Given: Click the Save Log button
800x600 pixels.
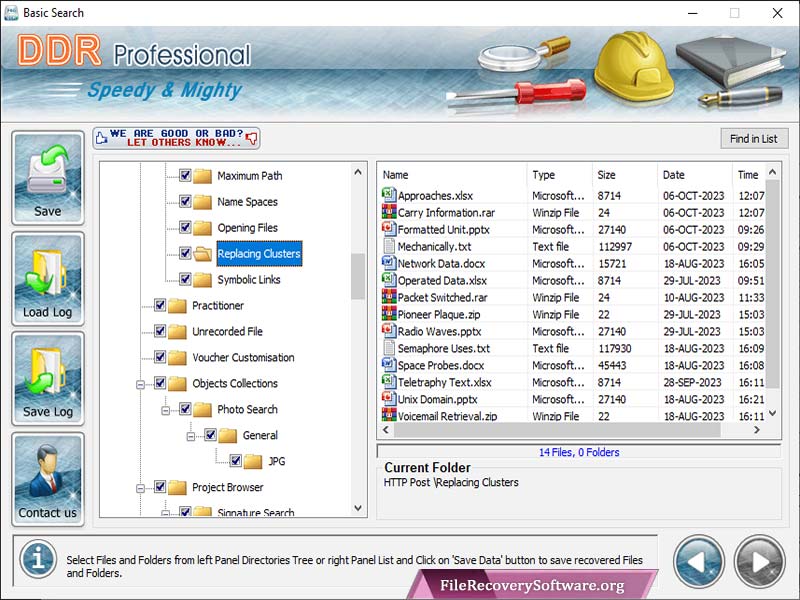Looking at the screenshot, I should [x=47, y=379].
